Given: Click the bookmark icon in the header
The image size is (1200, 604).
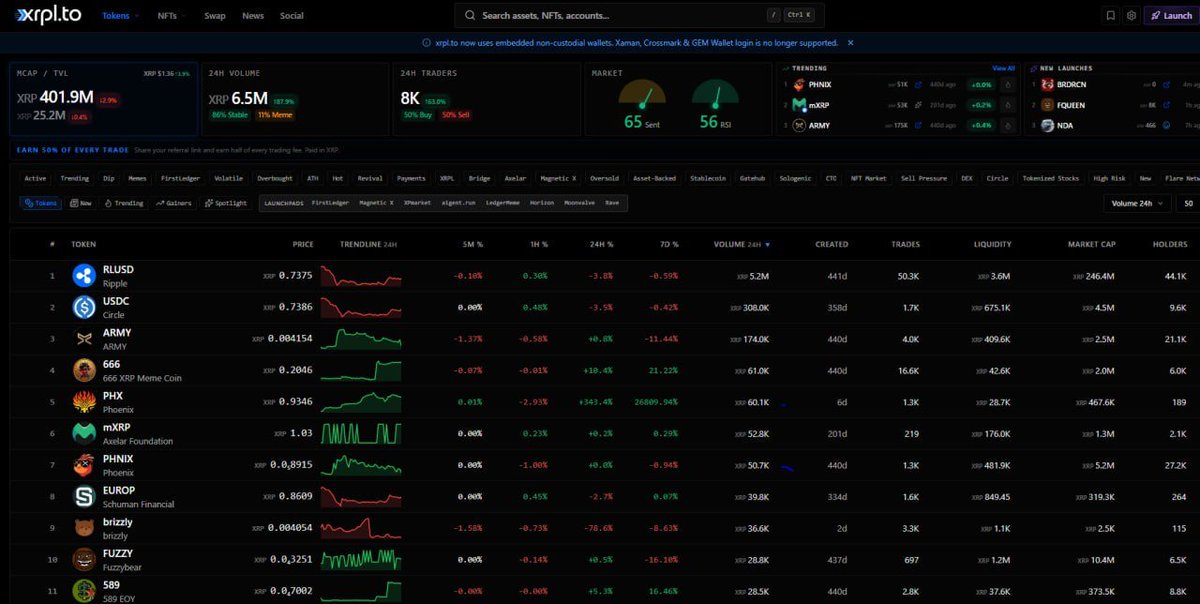Looking at the screenshot, I should (x=1110, y=16).
